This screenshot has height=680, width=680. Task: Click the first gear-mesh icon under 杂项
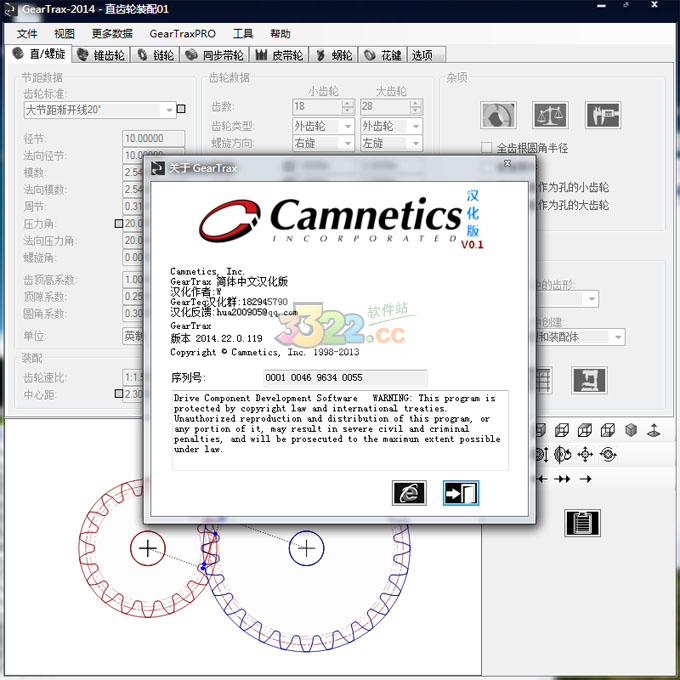(498, 115)
